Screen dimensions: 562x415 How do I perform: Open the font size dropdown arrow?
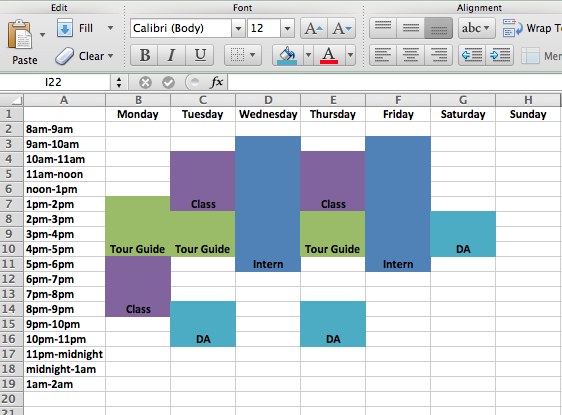[x=287, y=28]
